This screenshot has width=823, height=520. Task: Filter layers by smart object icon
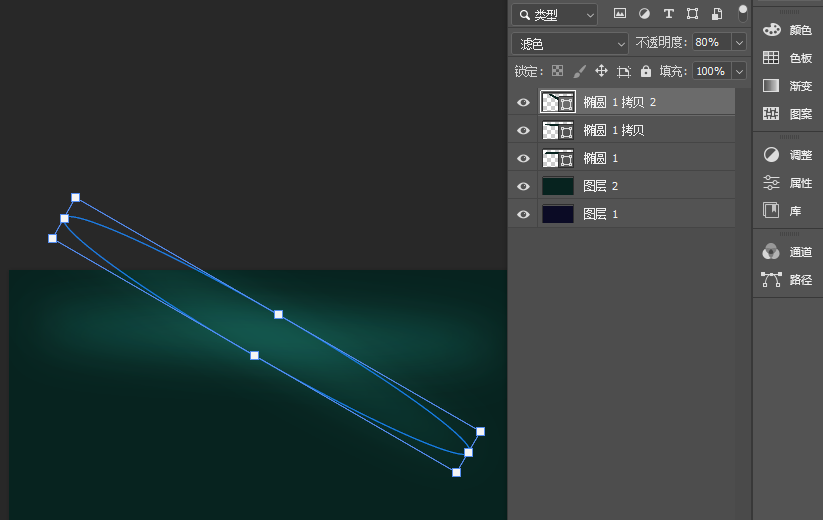716,14
